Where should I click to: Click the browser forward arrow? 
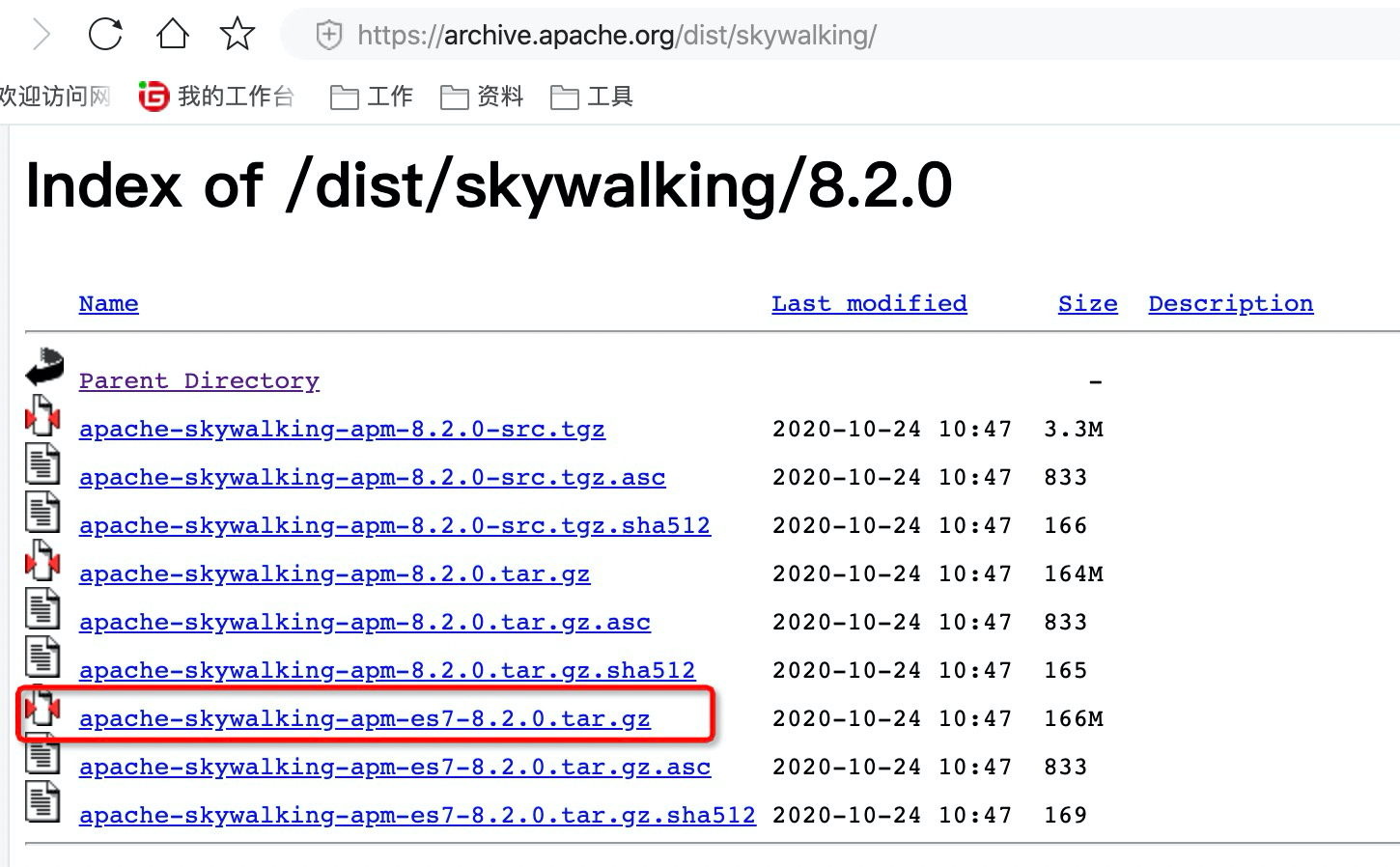point(42,35)
